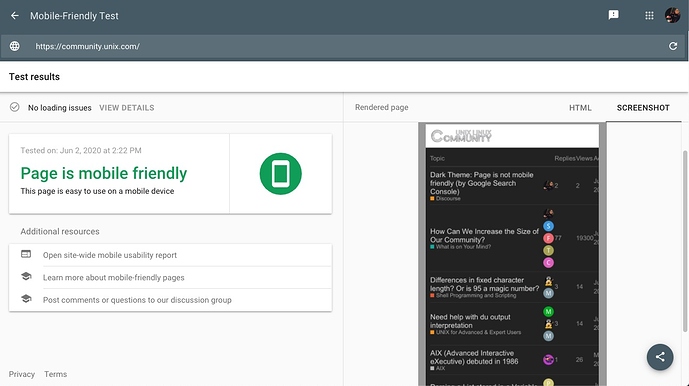Image resolution: width=689 pixels, height=386 pixels.
Task: Edit the community.unix.com URL field
Action: (x=343, y=46)
